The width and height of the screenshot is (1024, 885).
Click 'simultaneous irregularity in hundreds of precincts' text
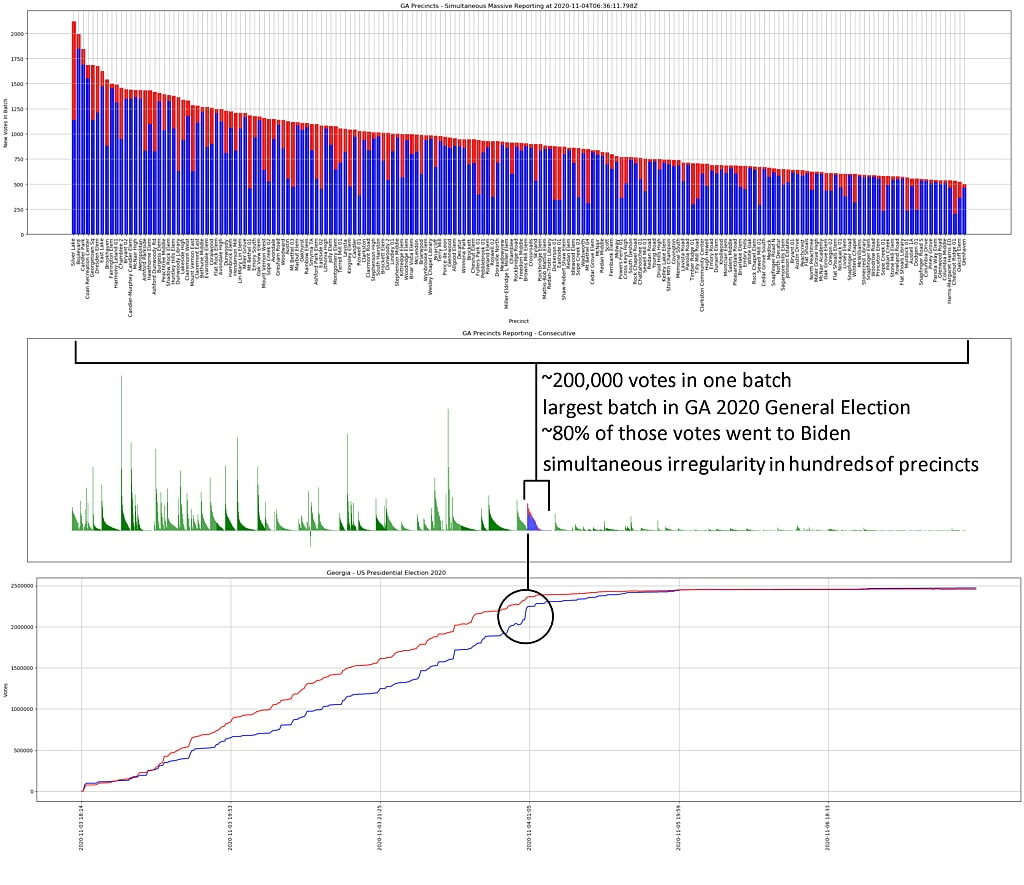click(x=761, y=464)
